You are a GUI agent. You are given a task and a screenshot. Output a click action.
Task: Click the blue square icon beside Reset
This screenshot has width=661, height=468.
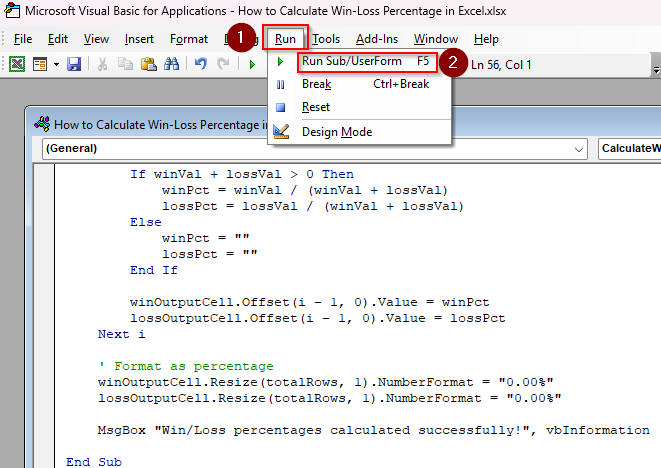point(280,108)
